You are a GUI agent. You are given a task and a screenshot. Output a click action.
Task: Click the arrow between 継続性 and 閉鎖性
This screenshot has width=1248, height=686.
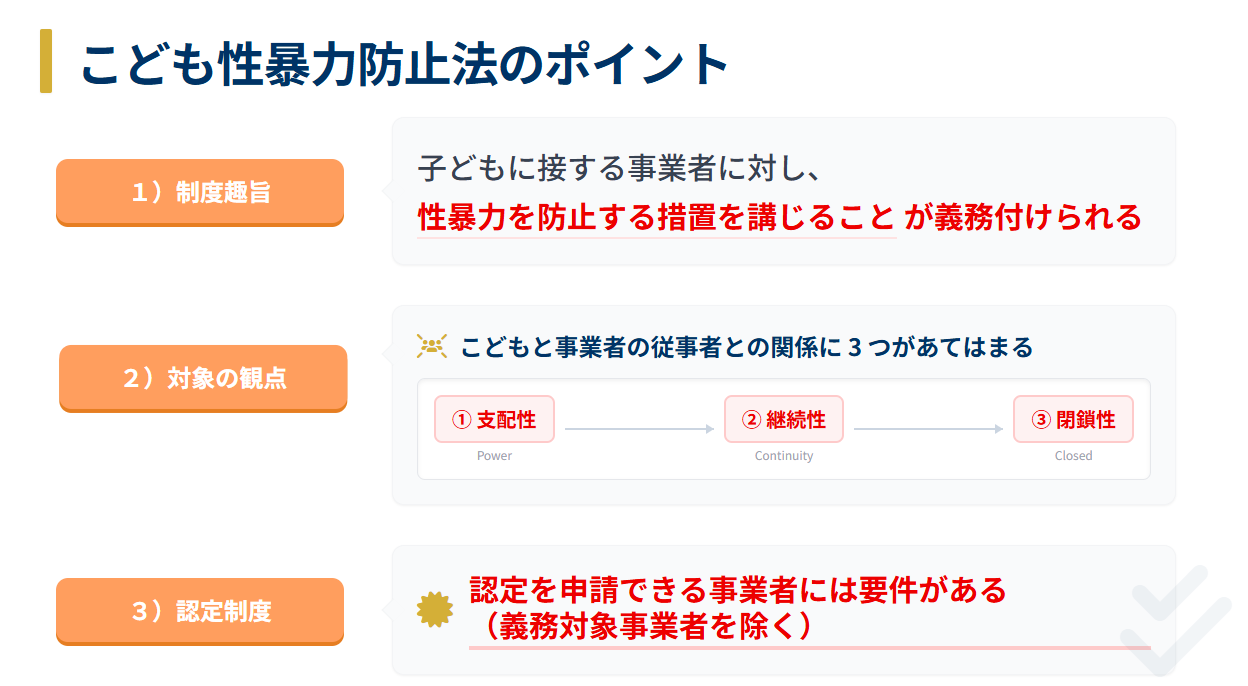928,429
